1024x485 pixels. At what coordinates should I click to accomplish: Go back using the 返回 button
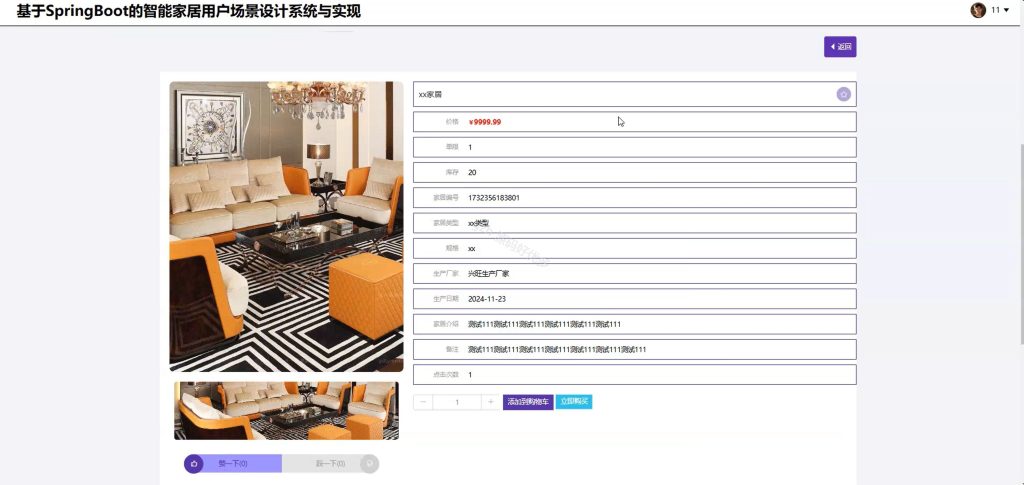(840, 47)
